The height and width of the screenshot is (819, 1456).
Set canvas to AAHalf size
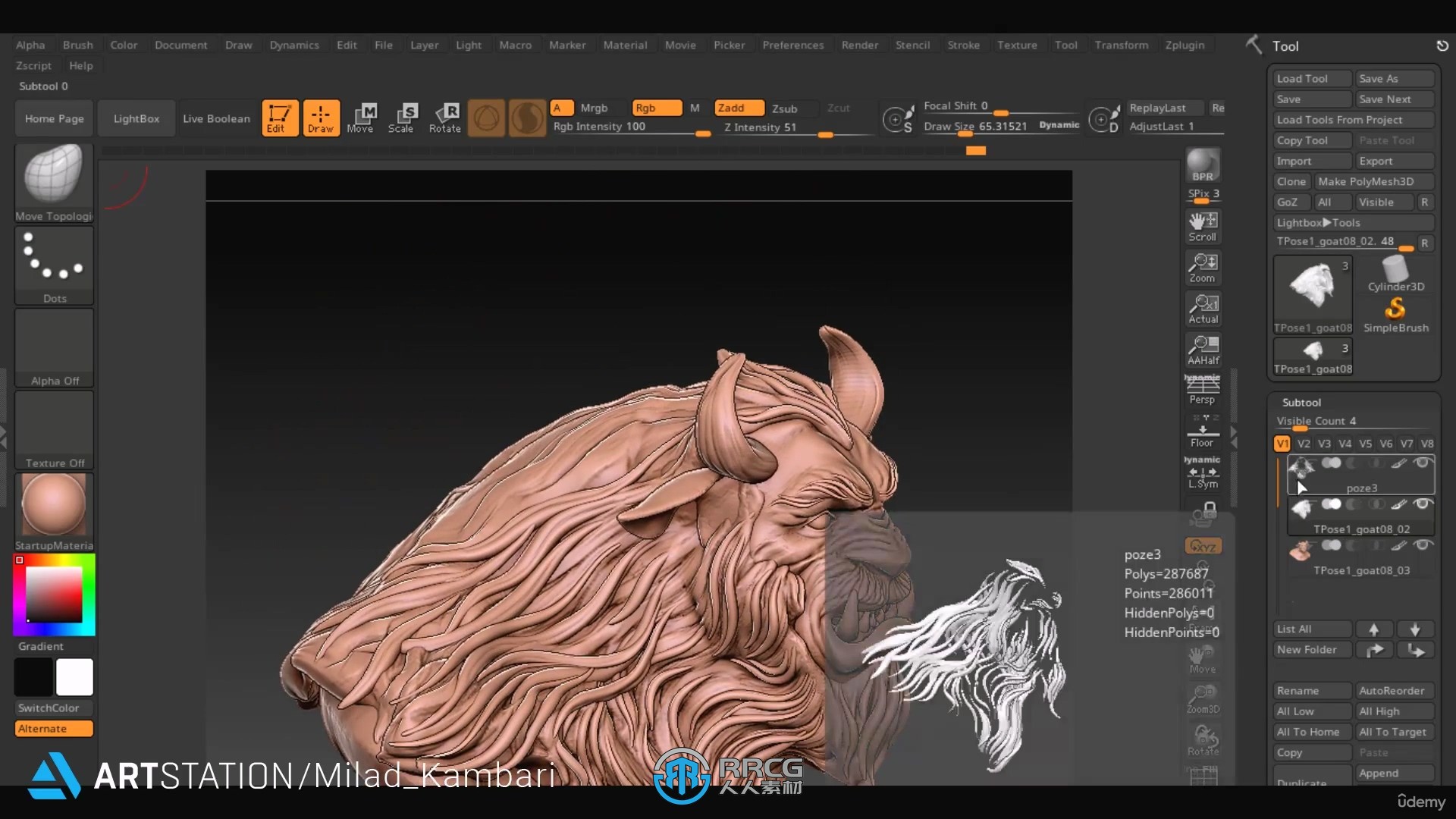pyautogui.click(x=1203, y=349)
